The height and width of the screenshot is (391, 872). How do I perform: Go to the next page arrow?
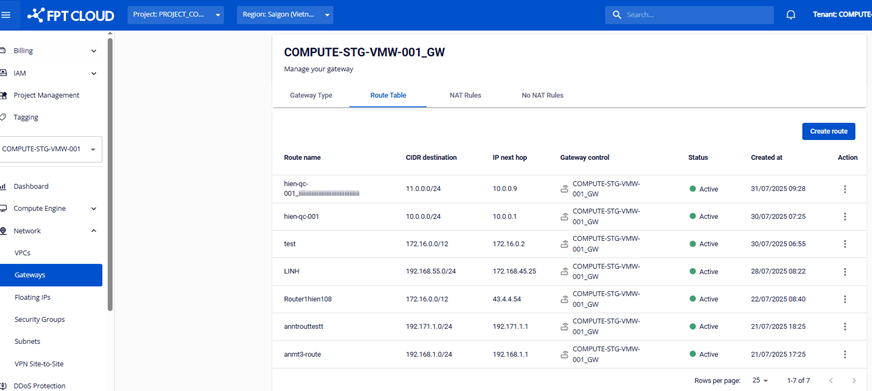pos(854,380)
